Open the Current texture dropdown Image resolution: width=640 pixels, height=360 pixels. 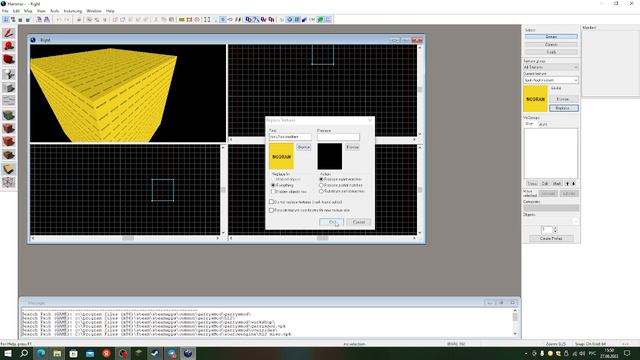551,80
